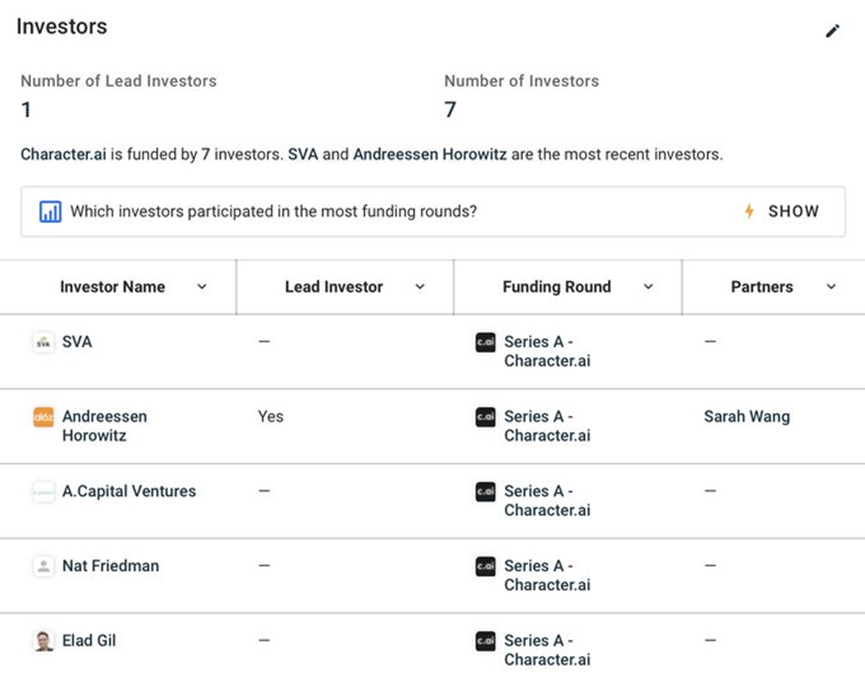Open the Sarah Wang partner link

746,417
